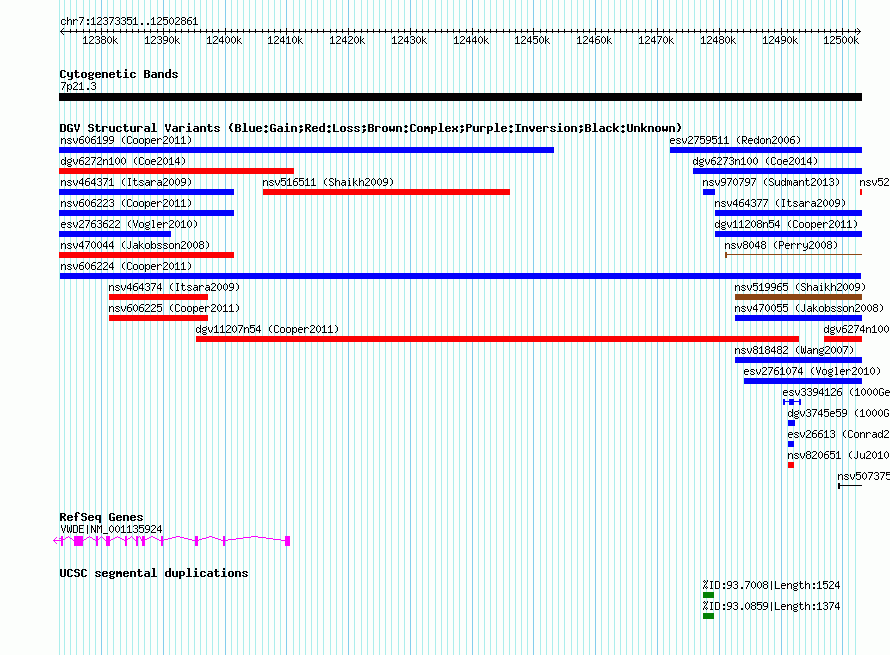Click the 12470k ruler tick label

656,40
